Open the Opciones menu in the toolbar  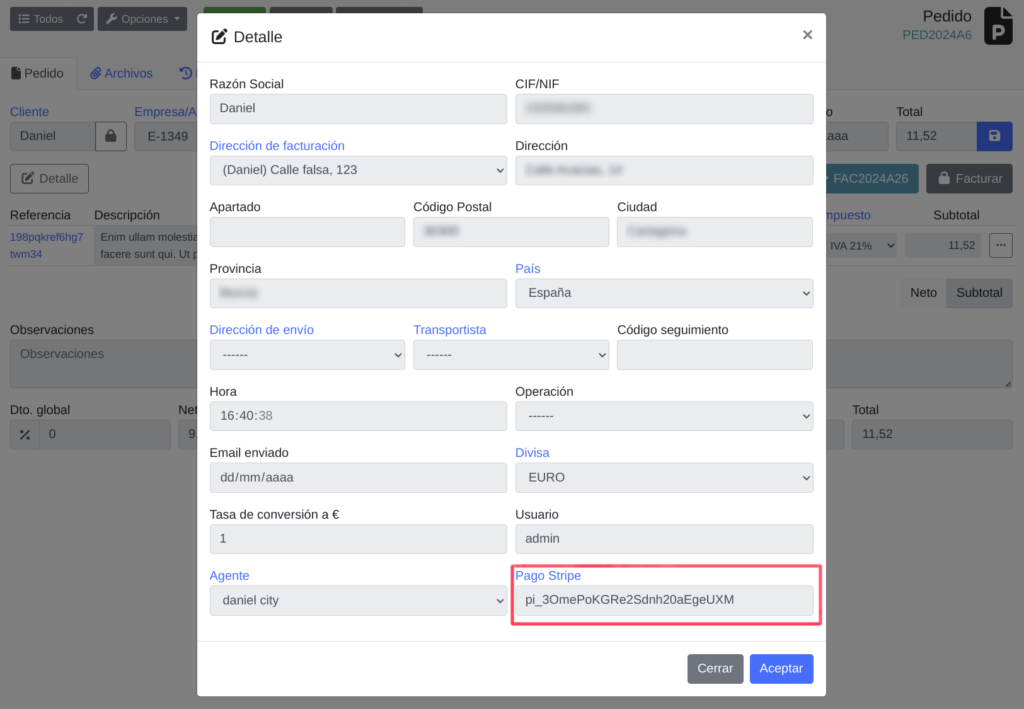click(143, 19)
